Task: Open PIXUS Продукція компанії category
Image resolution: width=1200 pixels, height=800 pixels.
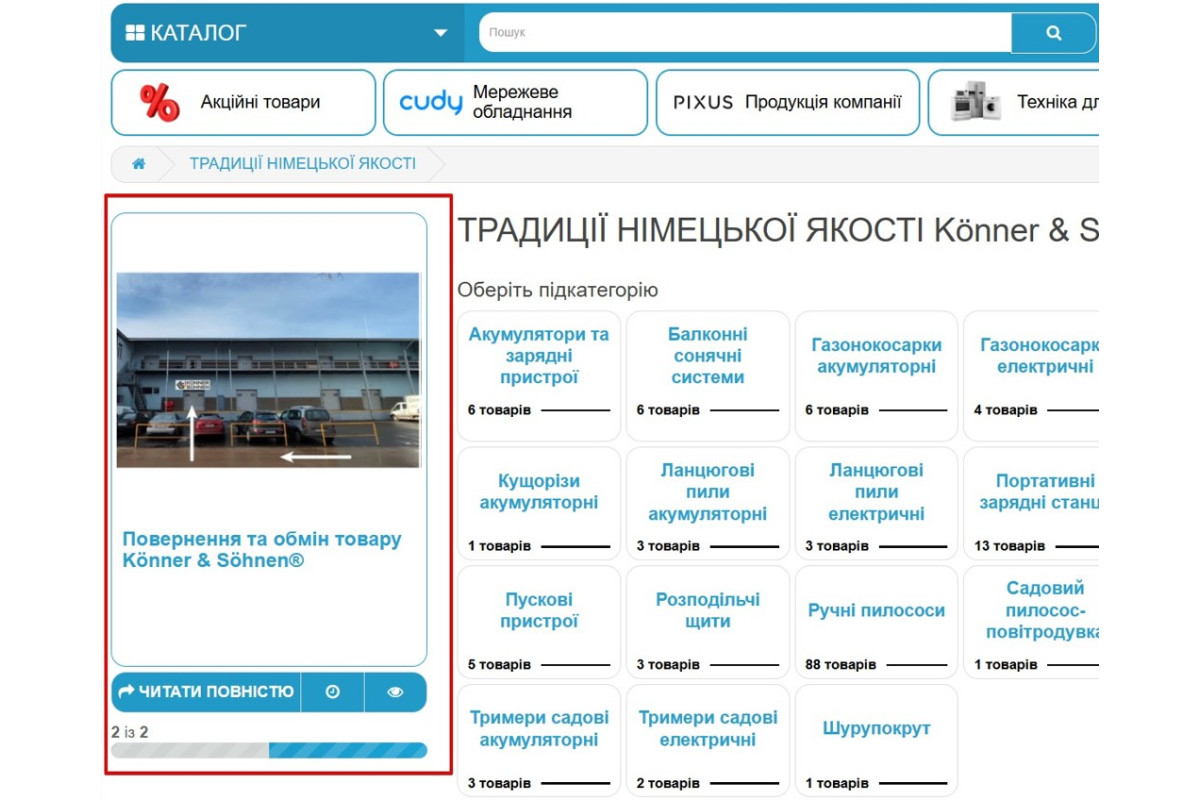Action: (x=787, y=102)
